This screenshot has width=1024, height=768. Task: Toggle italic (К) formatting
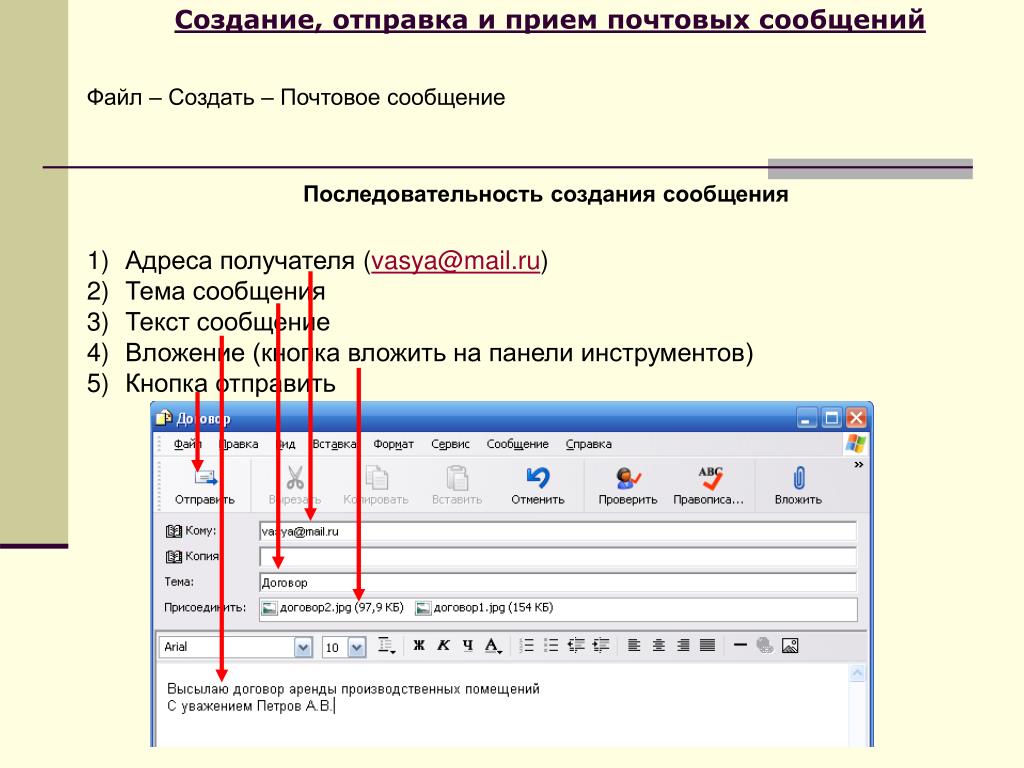(x=443, y=646)
